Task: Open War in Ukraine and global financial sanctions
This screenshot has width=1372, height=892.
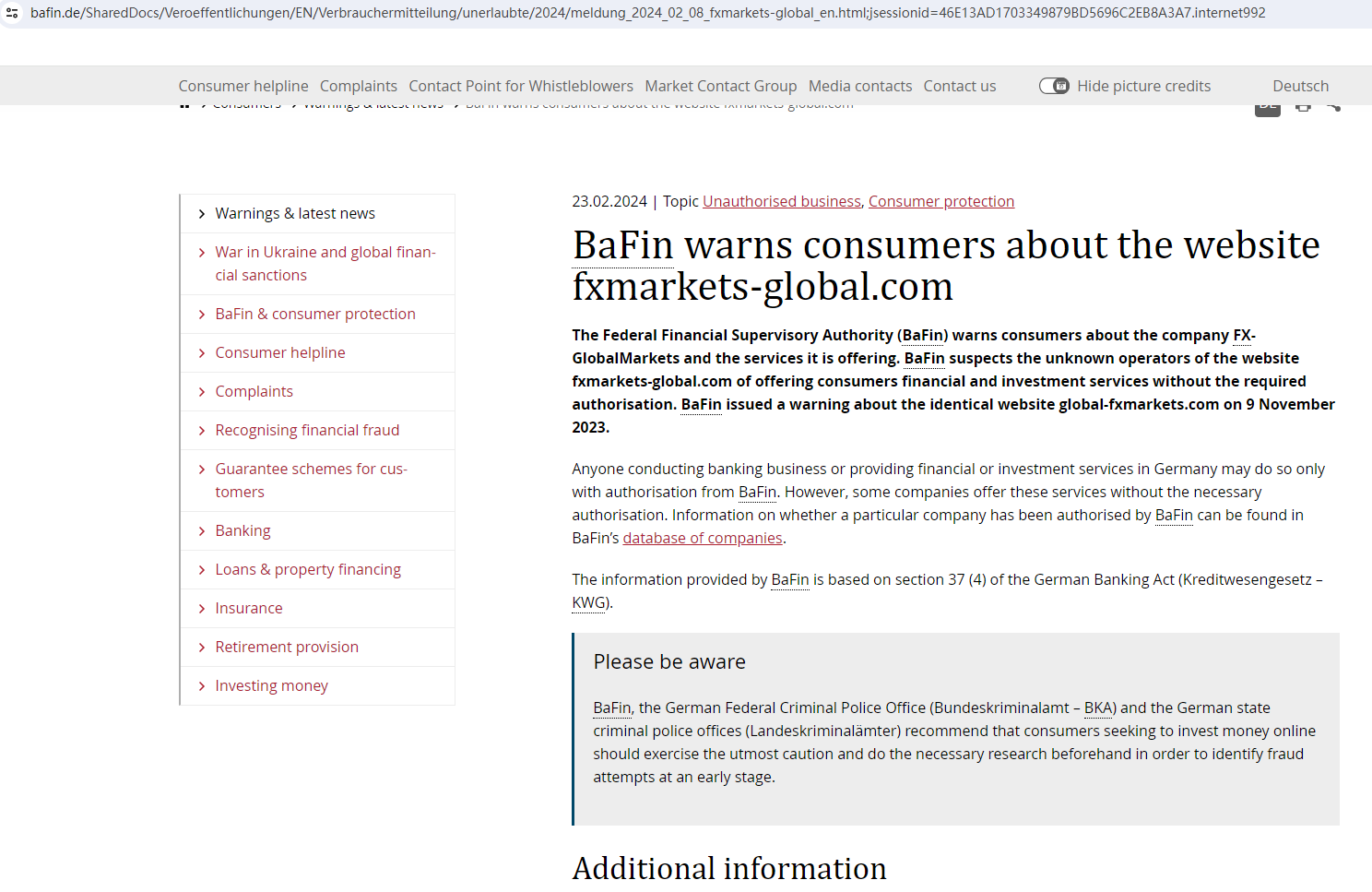Action: click(325, 264)
